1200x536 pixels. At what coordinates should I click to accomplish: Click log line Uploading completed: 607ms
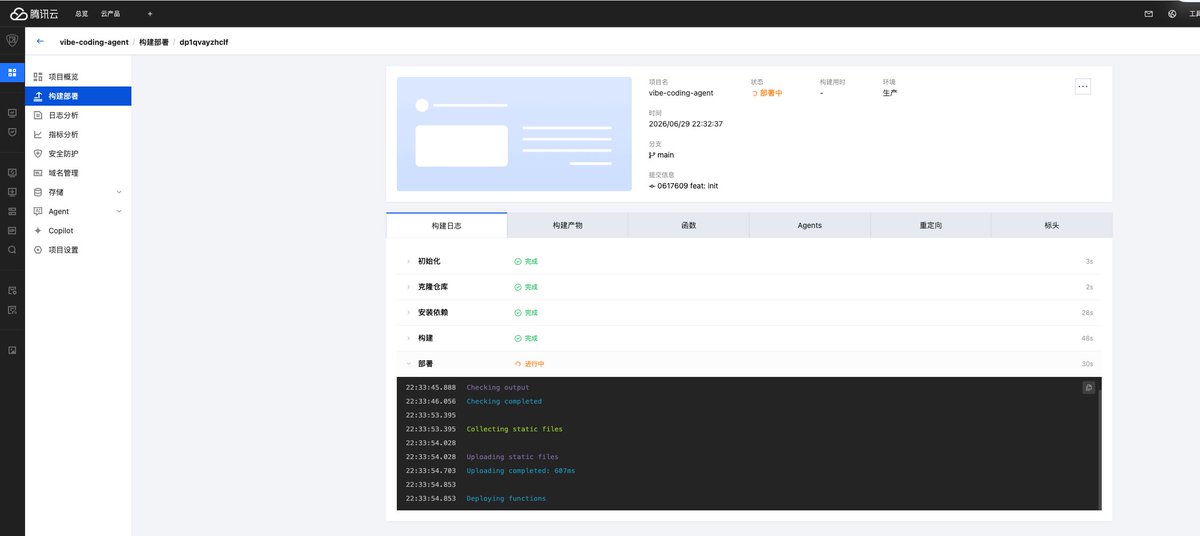[x=520, y=470]
